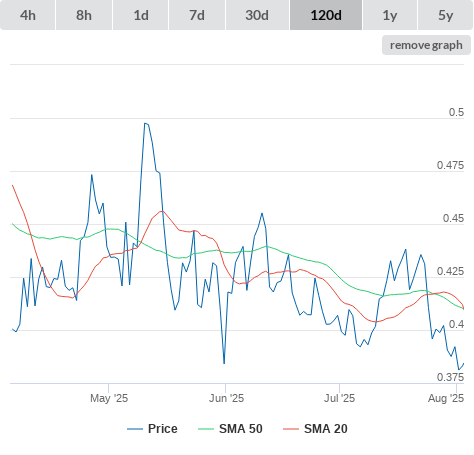Image resolution: width=474 pixels, height=455 pixels.
Task: Click the Aug '25 axis label
Action: 446,398
